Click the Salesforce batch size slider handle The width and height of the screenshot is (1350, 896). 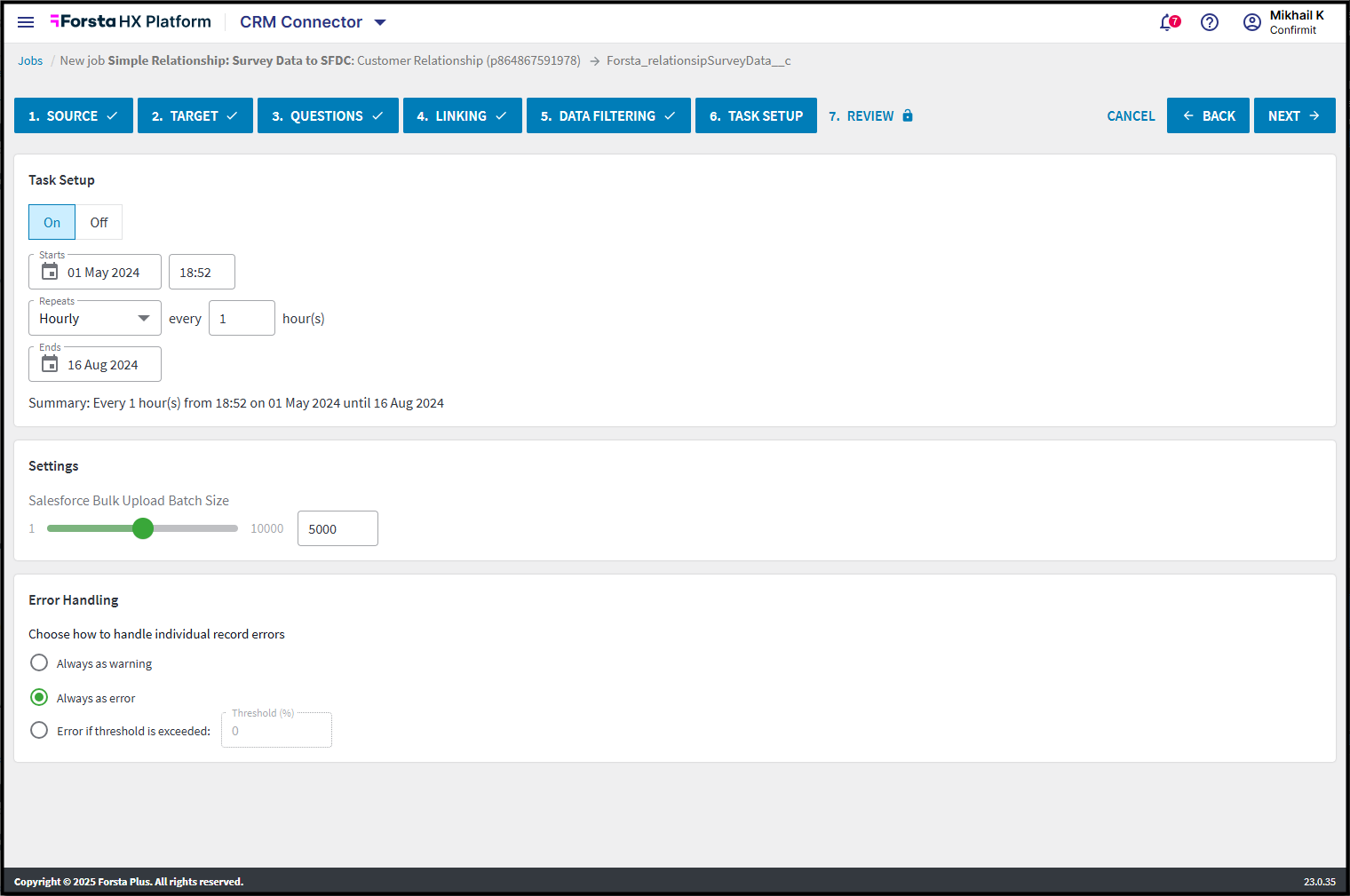pos(143,528)
